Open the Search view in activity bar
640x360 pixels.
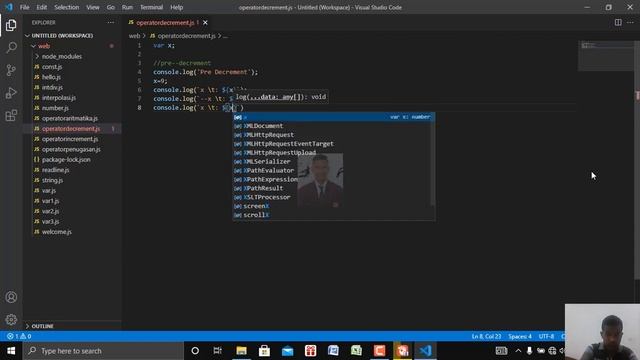tap(11, 48)
